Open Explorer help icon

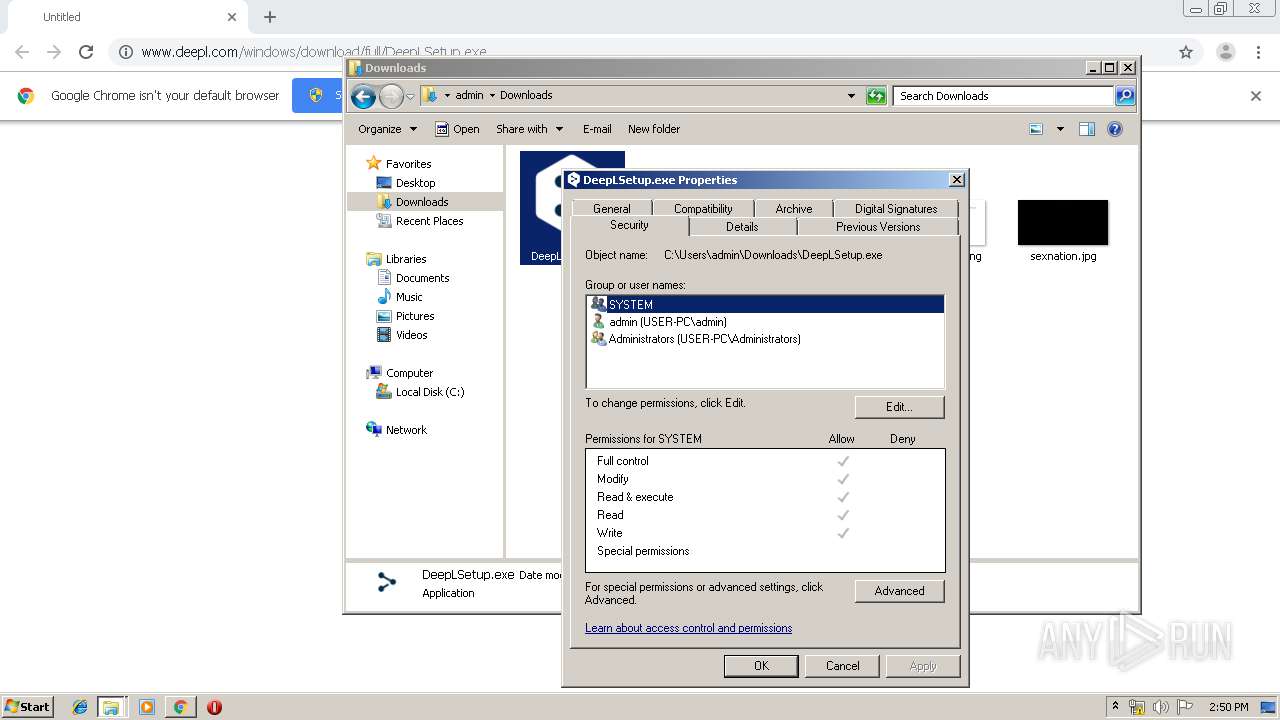tap(1115, 129)
